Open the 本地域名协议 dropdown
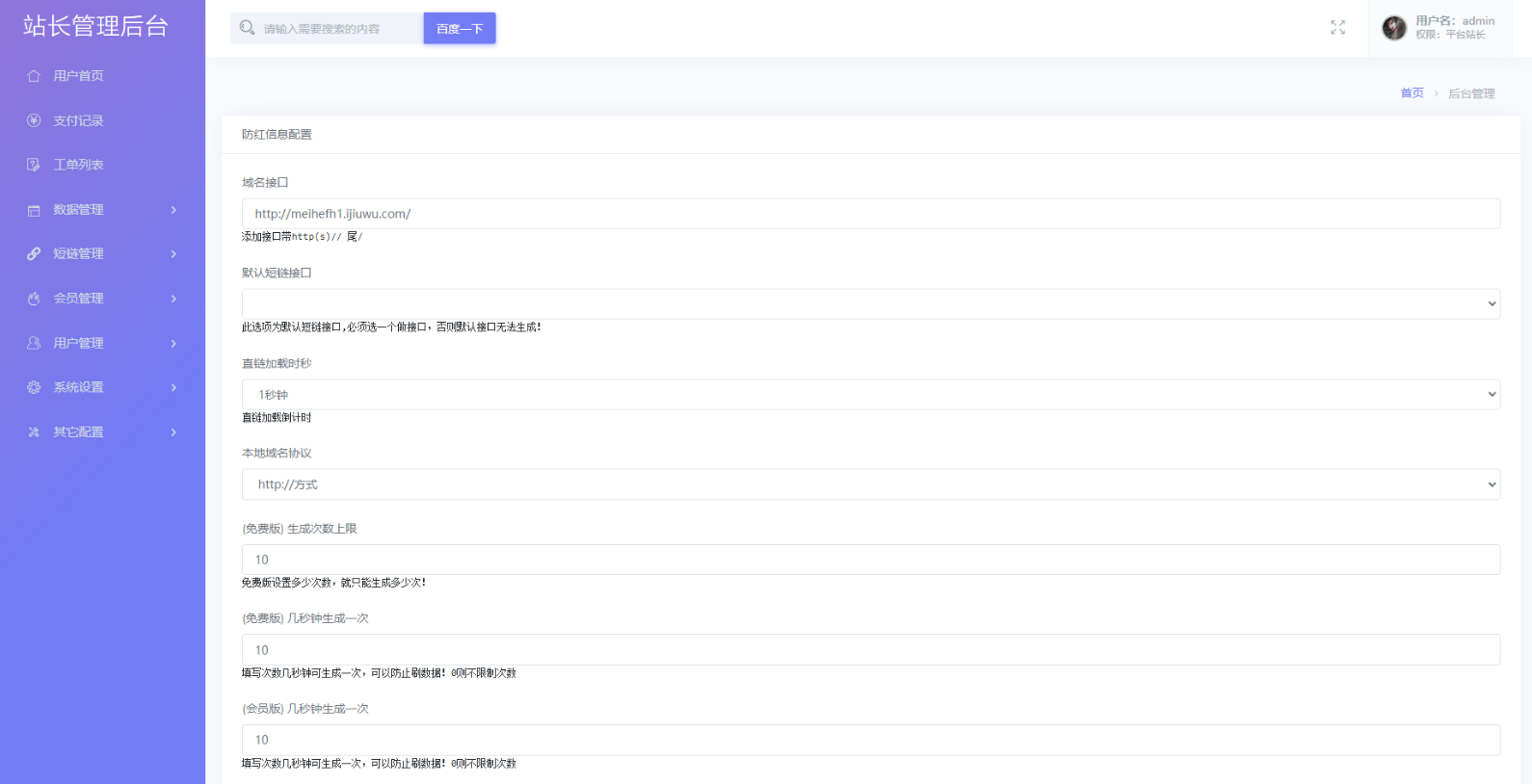This screenshot has height=784, width=1532. tap(870, 484)
